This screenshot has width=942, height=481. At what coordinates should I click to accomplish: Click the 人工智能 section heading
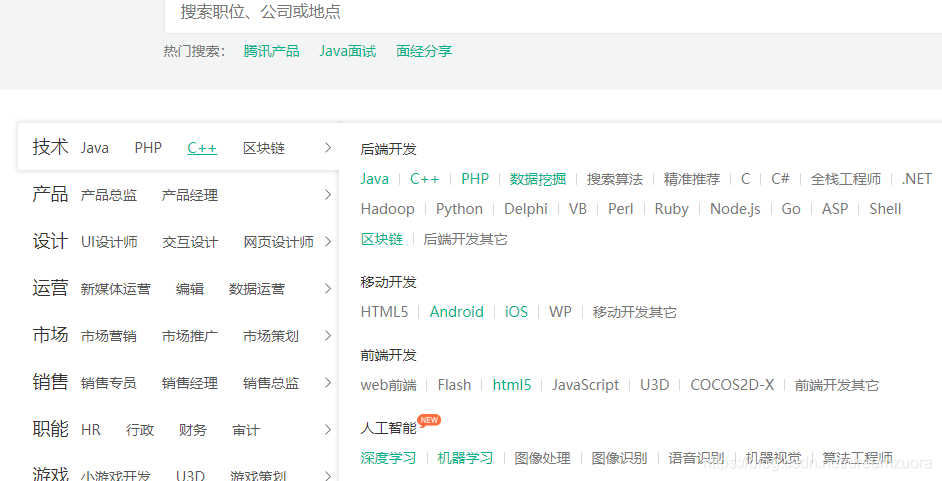click(389, 428)
